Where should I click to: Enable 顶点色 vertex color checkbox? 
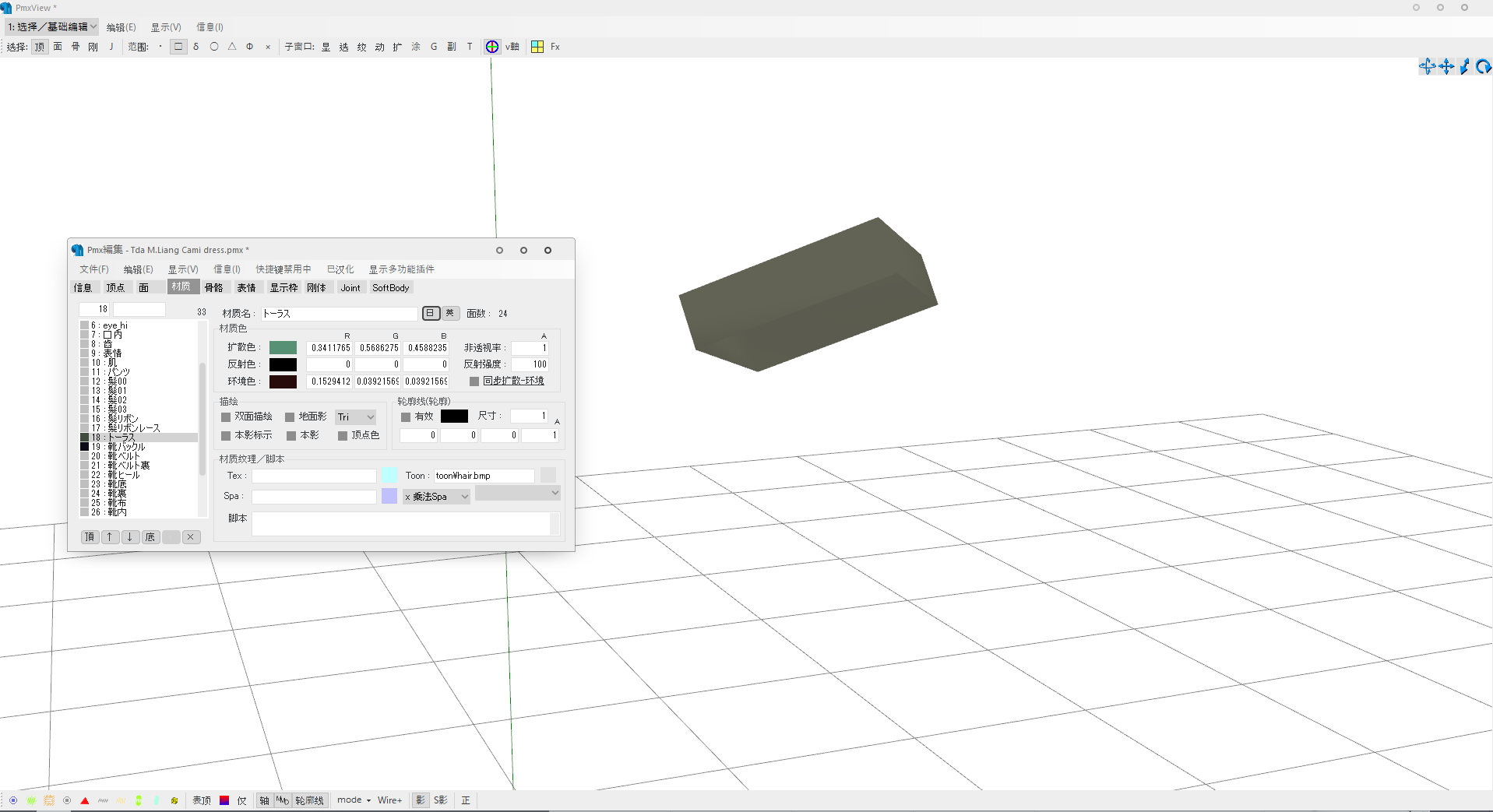[x=343, y=436]
